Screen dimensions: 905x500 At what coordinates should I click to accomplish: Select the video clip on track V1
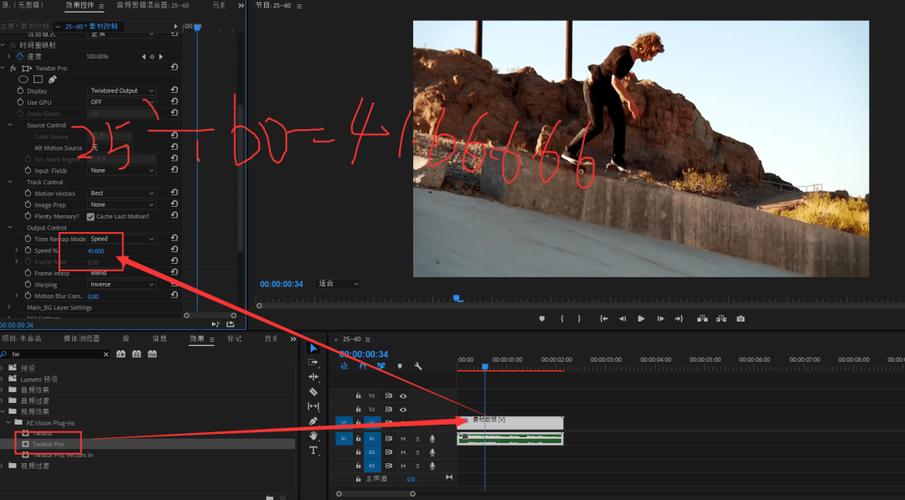(x=510, y=423)
